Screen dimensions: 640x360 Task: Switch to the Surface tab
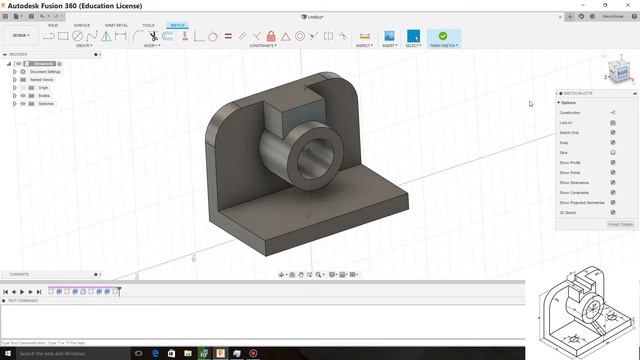point(82,25)
